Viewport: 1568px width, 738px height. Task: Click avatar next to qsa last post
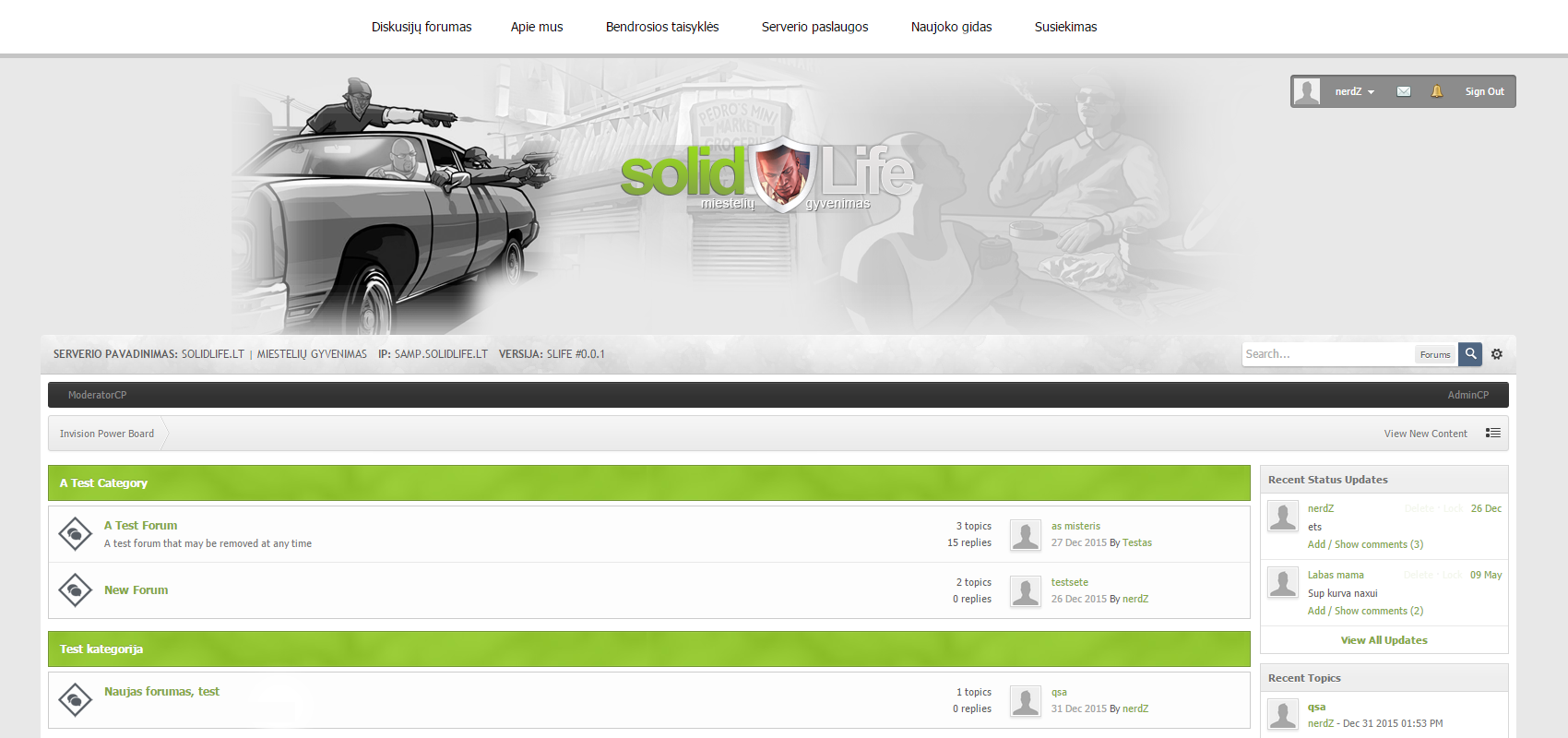coord(1026,701)
